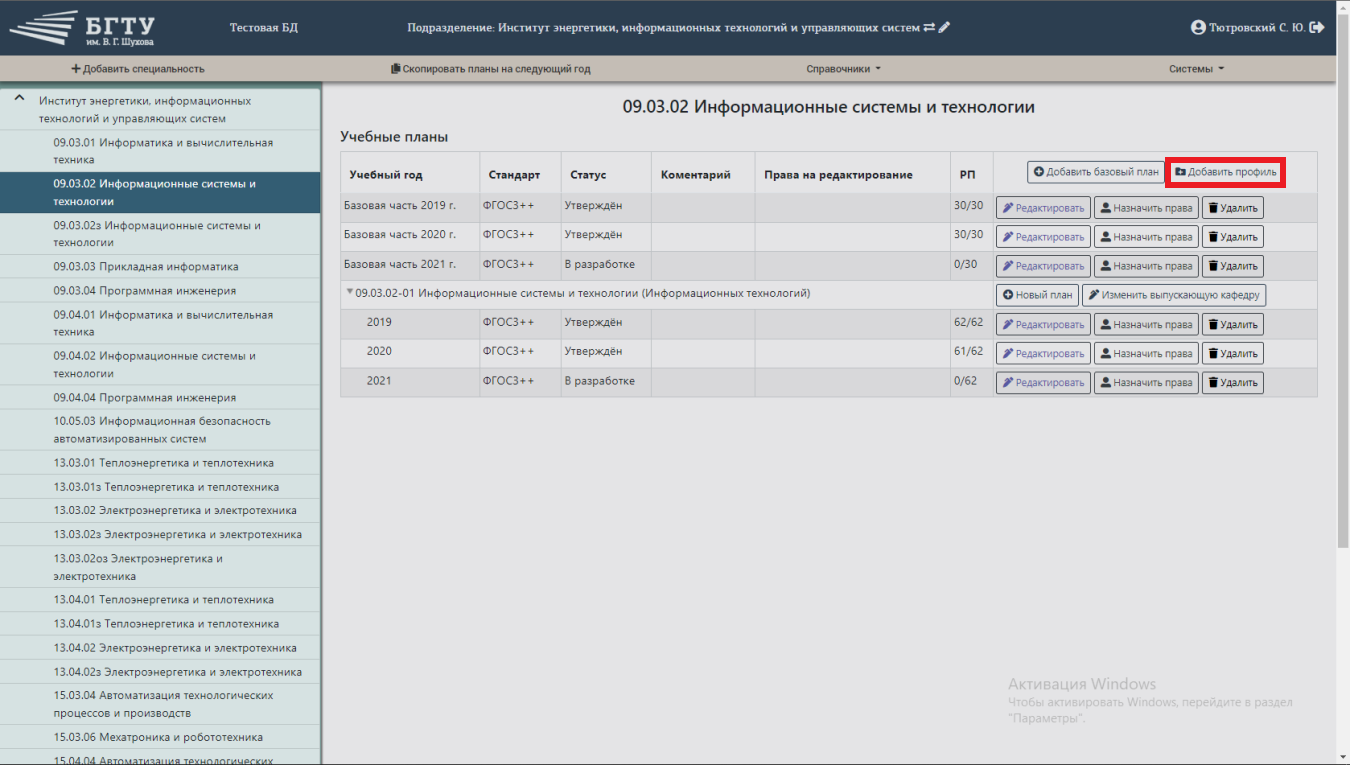Edit the Базовая часть 2020 г. plan
The image size is (1350, 765).
pyautogui.click(x=1043, y=237)
